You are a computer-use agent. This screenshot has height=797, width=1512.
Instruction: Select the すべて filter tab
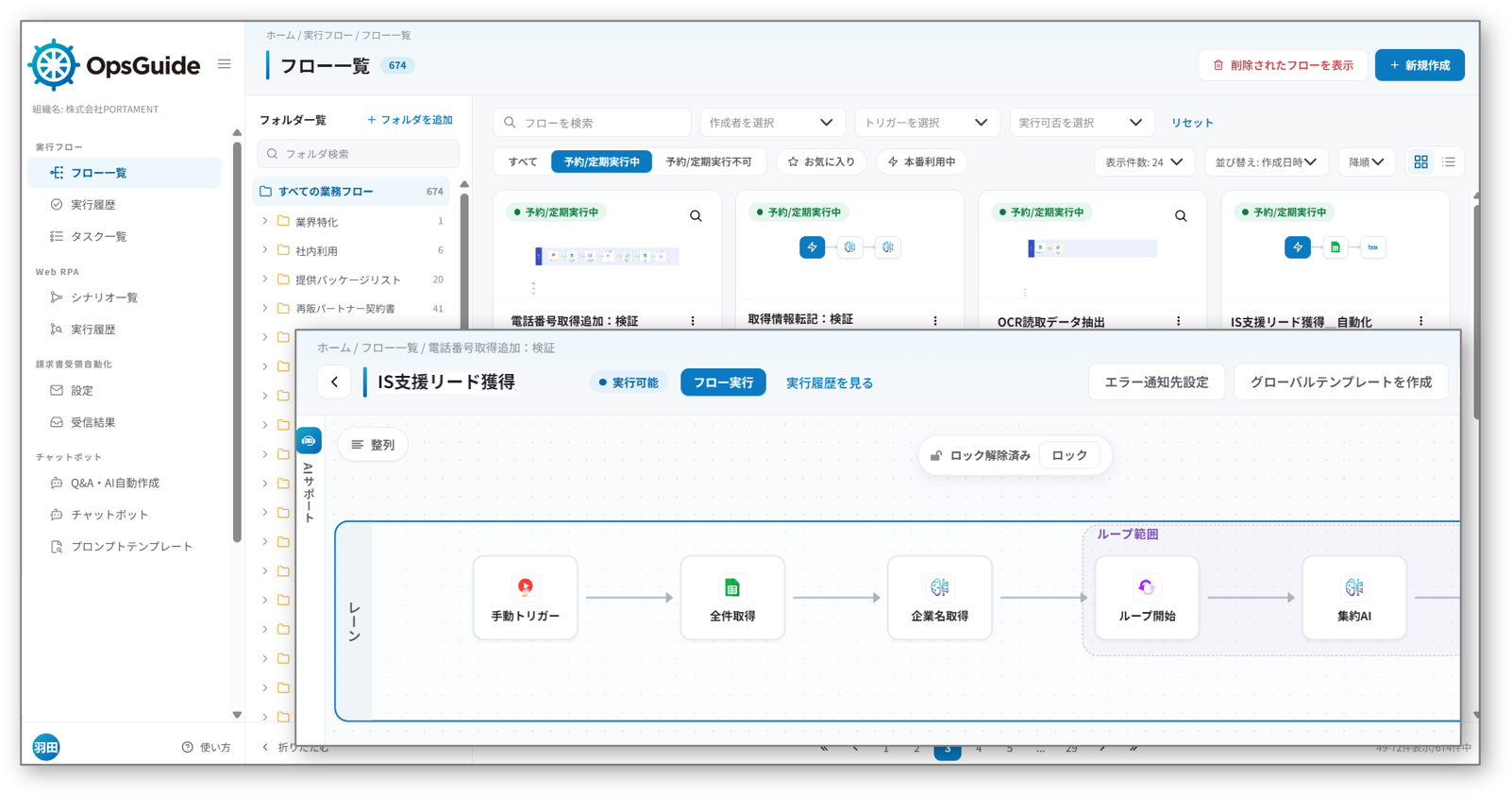point(523,162)
